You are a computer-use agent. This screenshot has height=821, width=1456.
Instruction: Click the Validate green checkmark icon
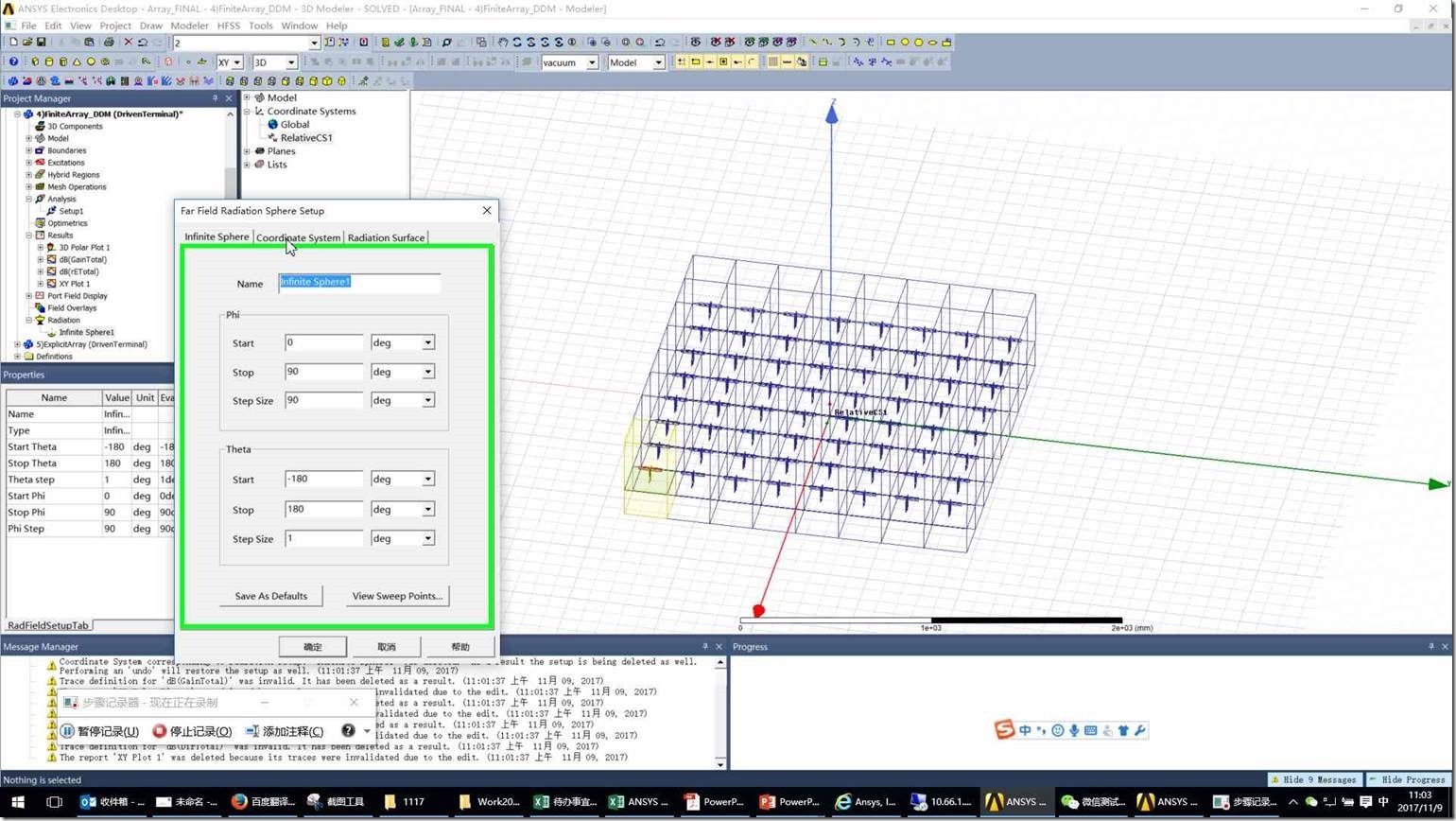pyautogui.click(x=400, y=43)
